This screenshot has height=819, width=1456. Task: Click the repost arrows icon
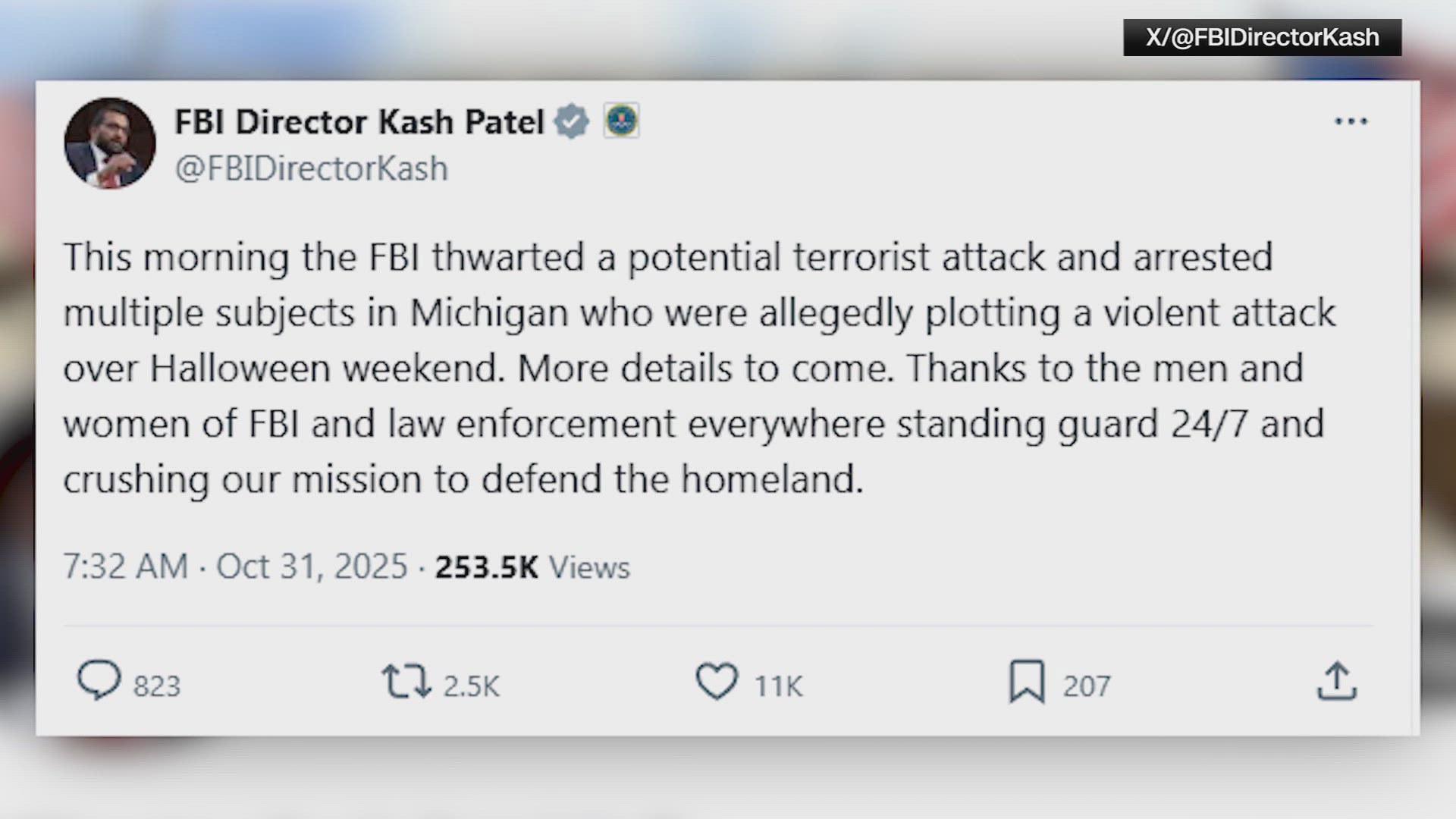click(406, 681)
